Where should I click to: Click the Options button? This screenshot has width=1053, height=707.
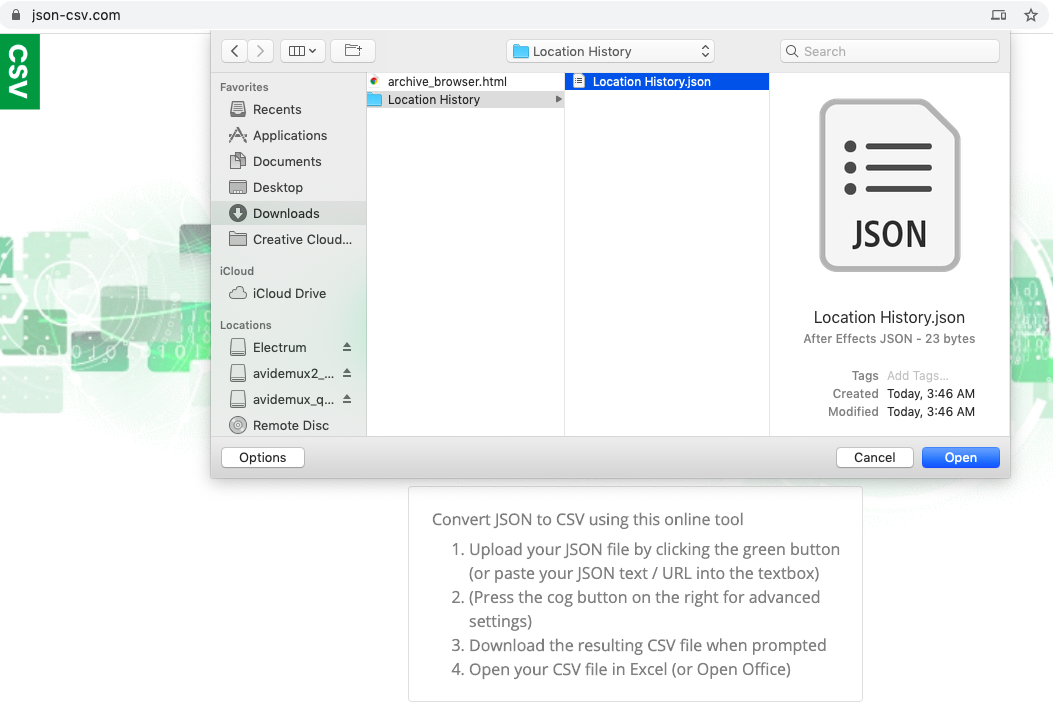click(x=263, y=457)
